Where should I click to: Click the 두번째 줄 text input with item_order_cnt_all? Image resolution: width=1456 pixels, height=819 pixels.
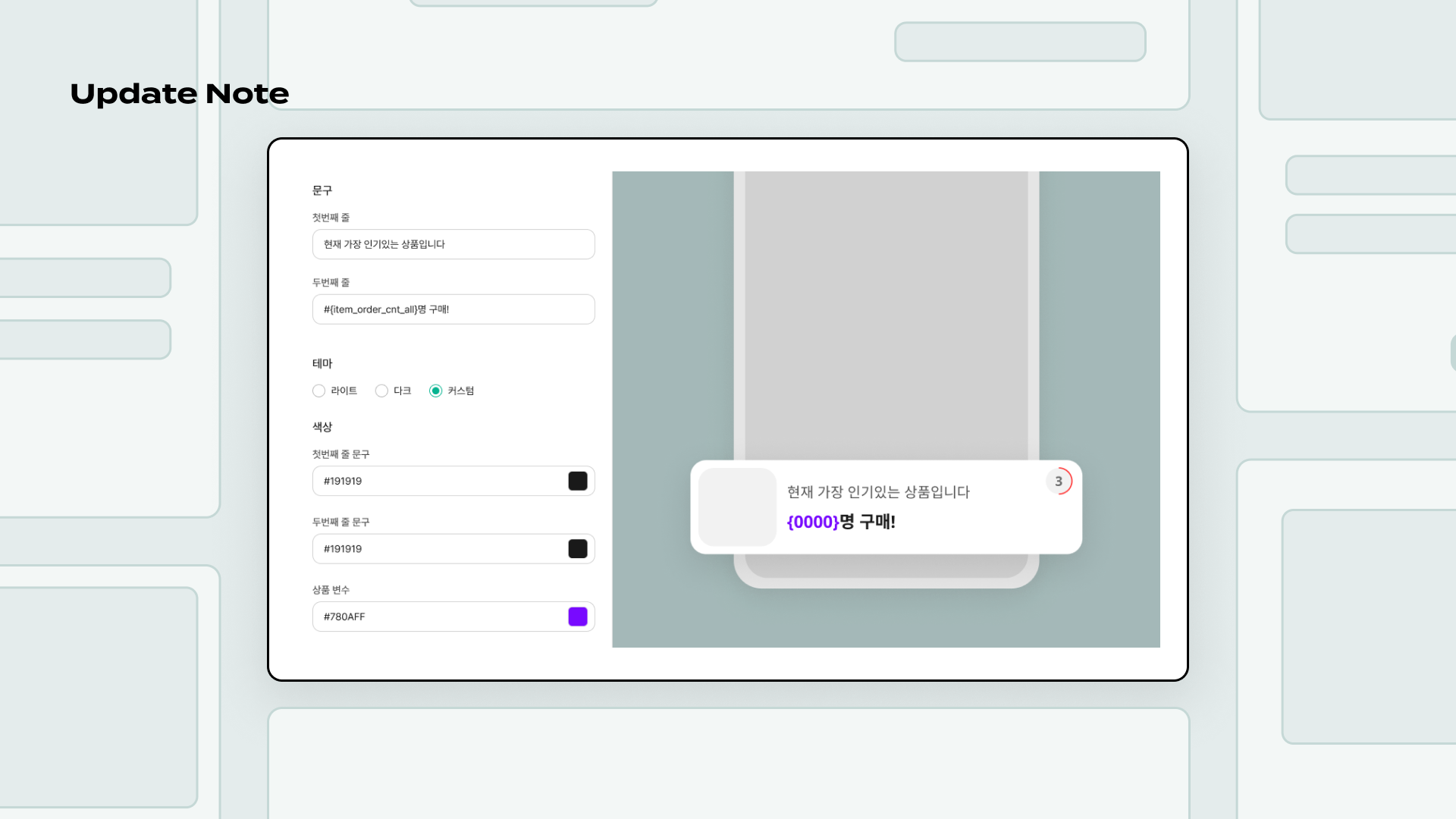click(453, 309)
